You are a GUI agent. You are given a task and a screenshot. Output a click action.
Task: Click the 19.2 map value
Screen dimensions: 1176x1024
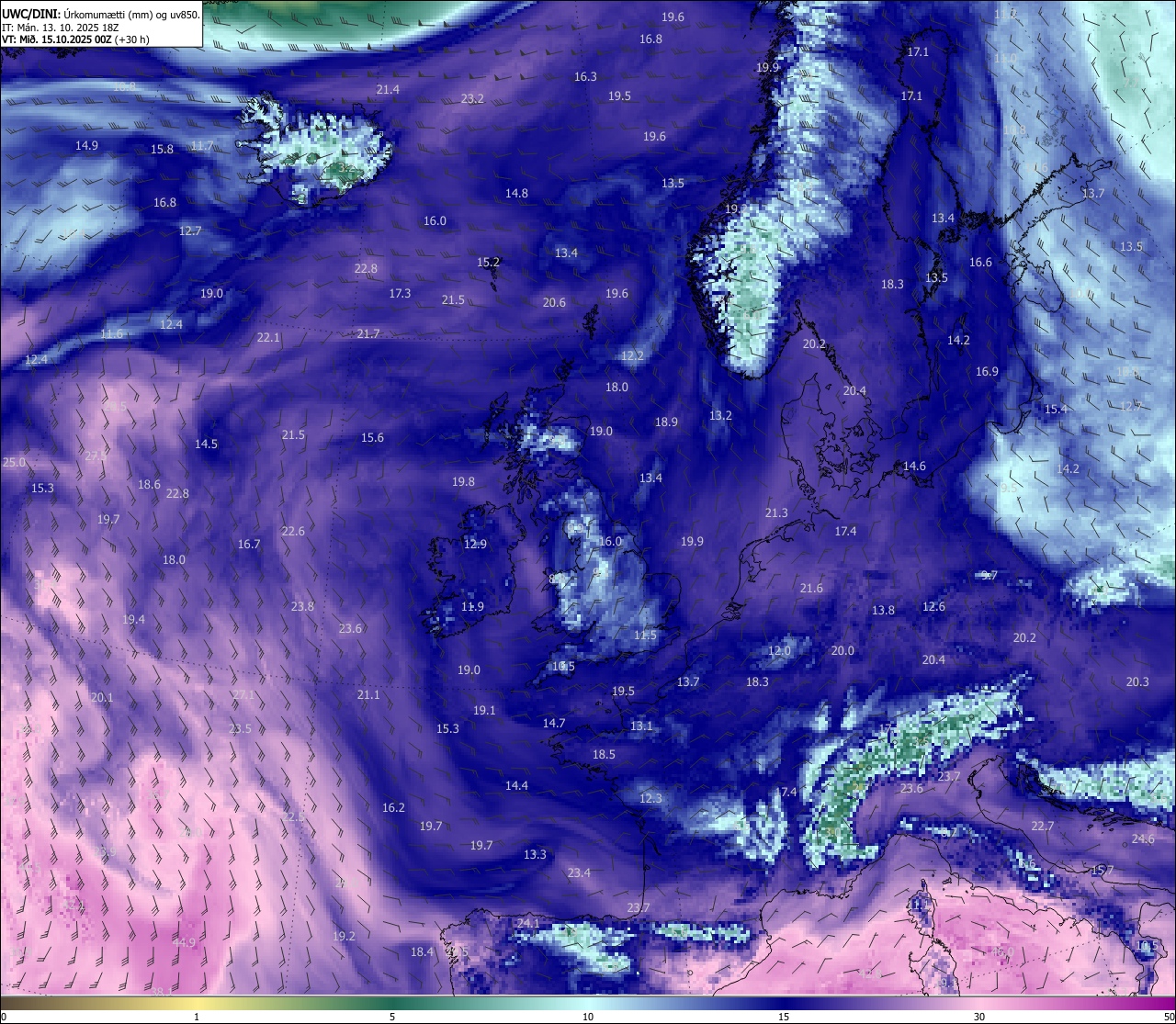344,936
